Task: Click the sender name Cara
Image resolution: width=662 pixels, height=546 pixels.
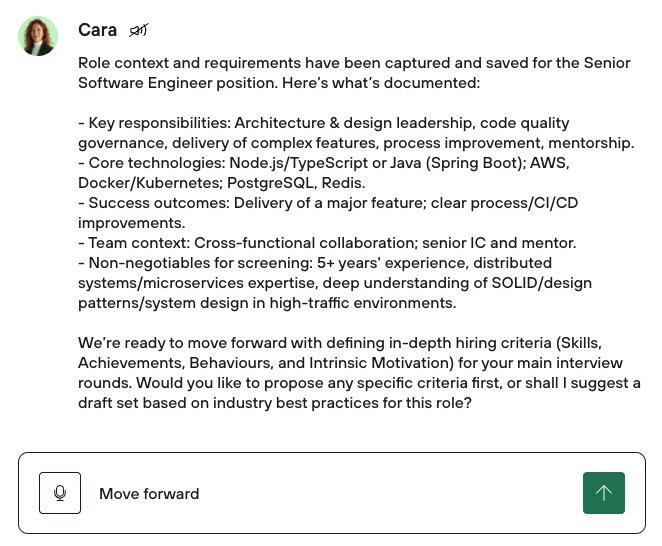Action: 97,31
